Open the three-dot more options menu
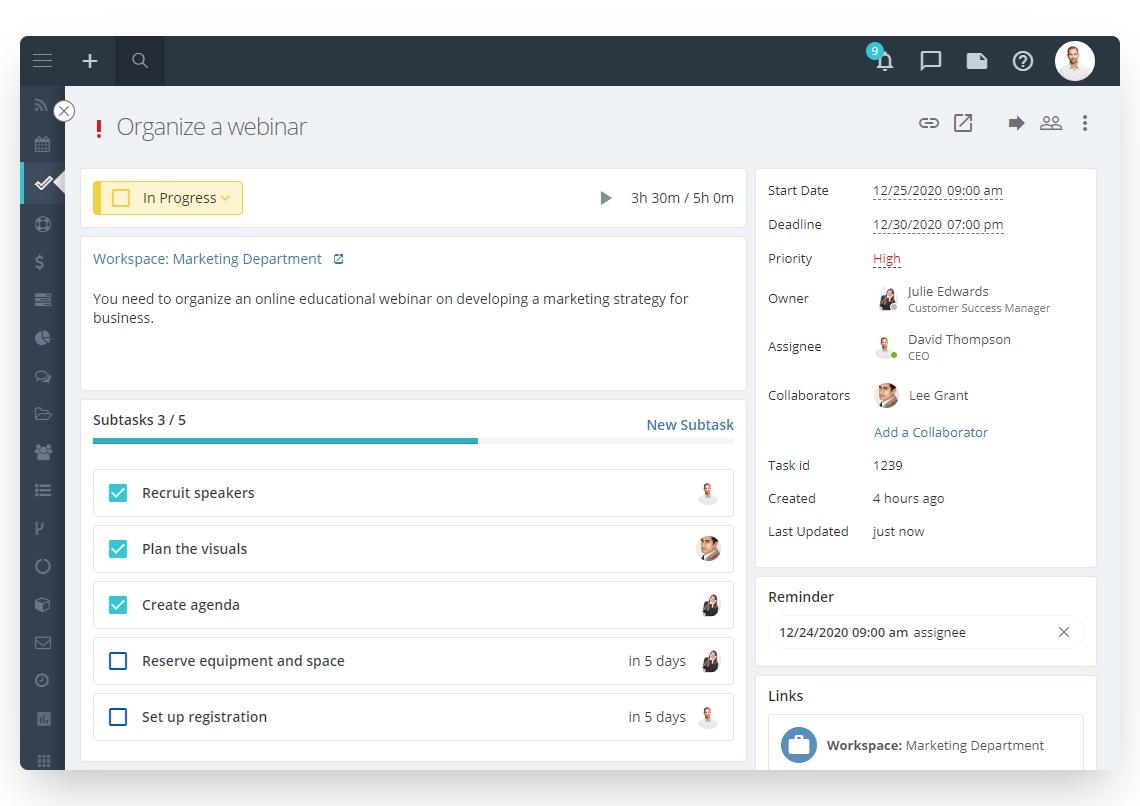Viewport: 1140px width, 806px height. tap(1085, 123)
